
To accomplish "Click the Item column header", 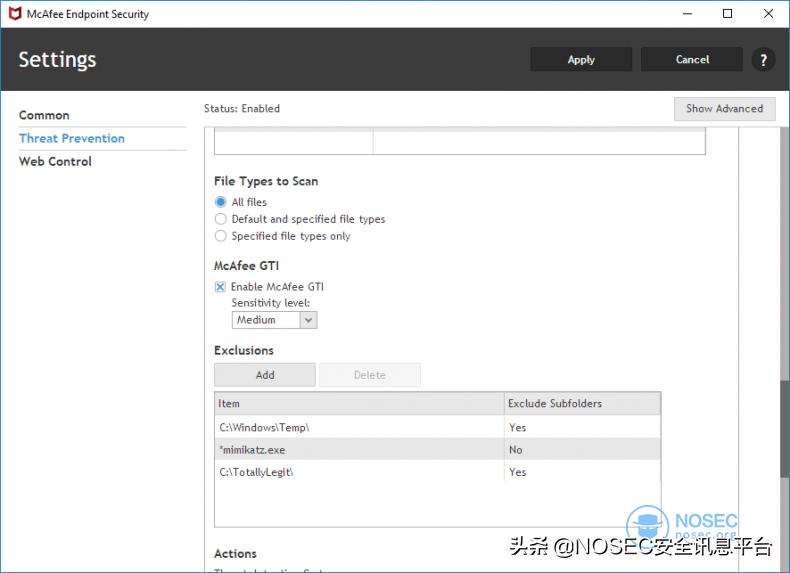I will point(359,404).
